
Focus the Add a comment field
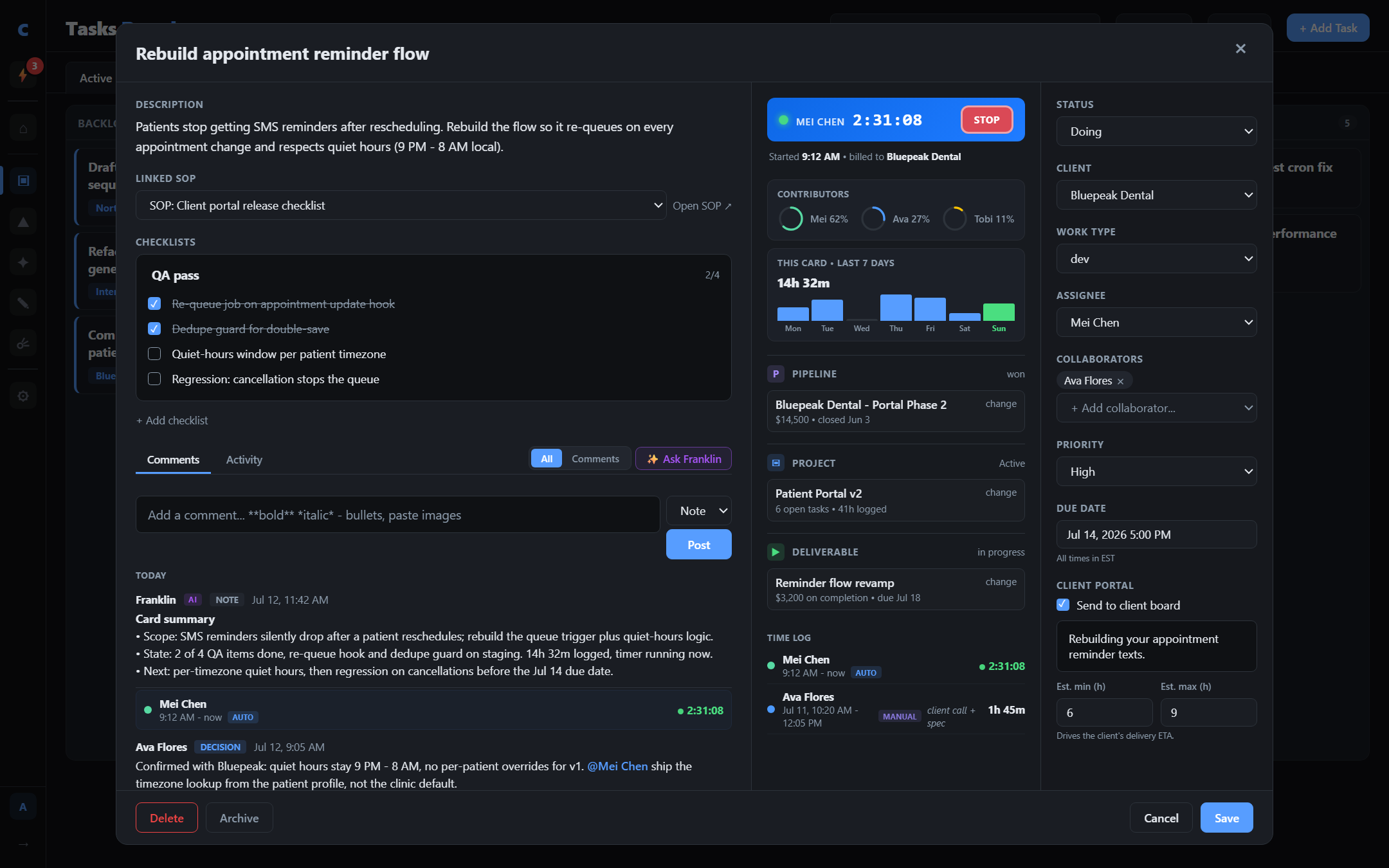click(x=397, y=514)
